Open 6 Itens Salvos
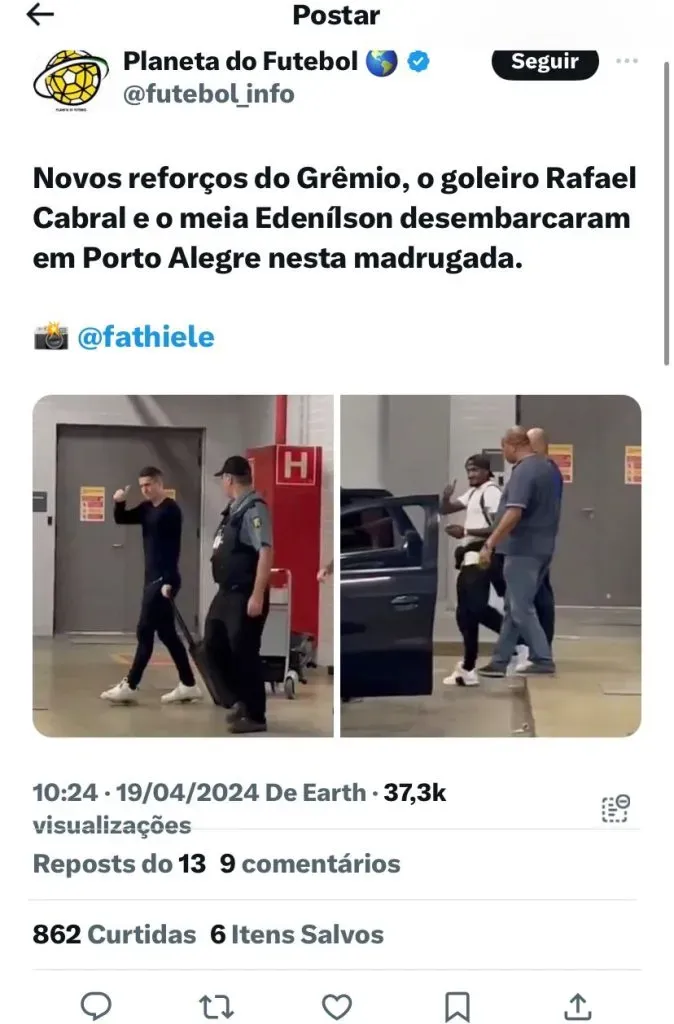Screen dimensions: 674x1024 (297, 935)
